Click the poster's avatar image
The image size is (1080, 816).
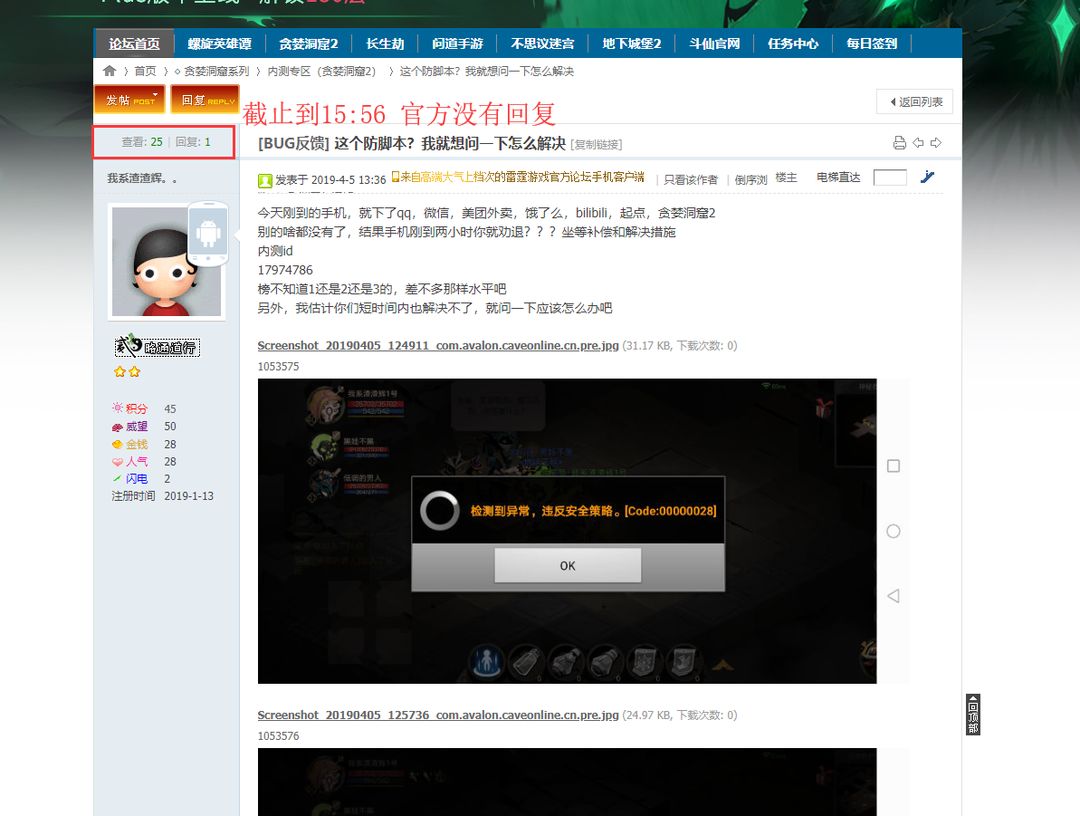tap(167, 262)
